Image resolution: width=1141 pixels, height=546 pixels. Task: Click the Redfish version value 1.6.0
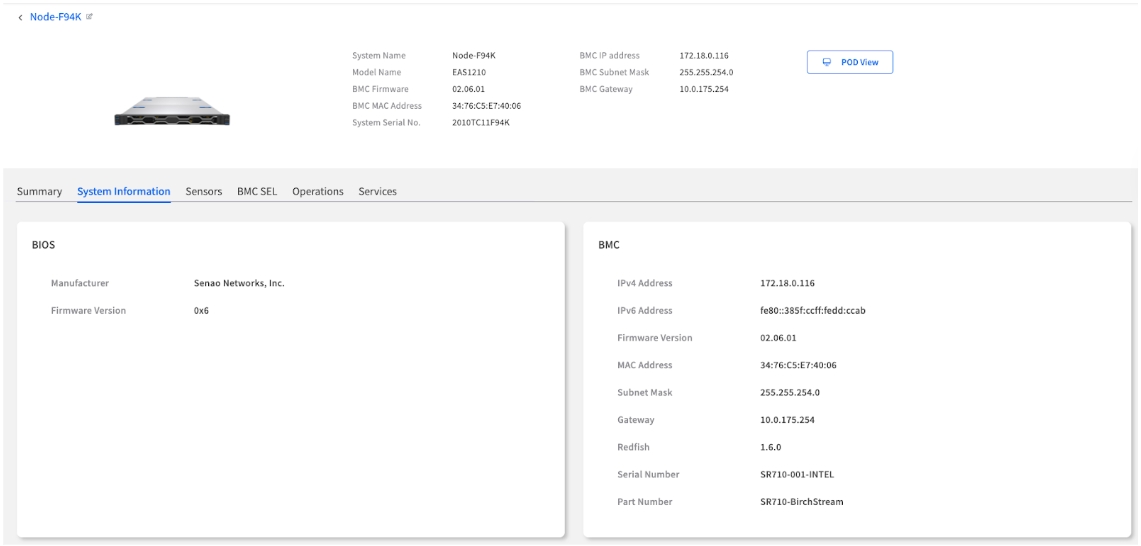[x=770, y=446]
